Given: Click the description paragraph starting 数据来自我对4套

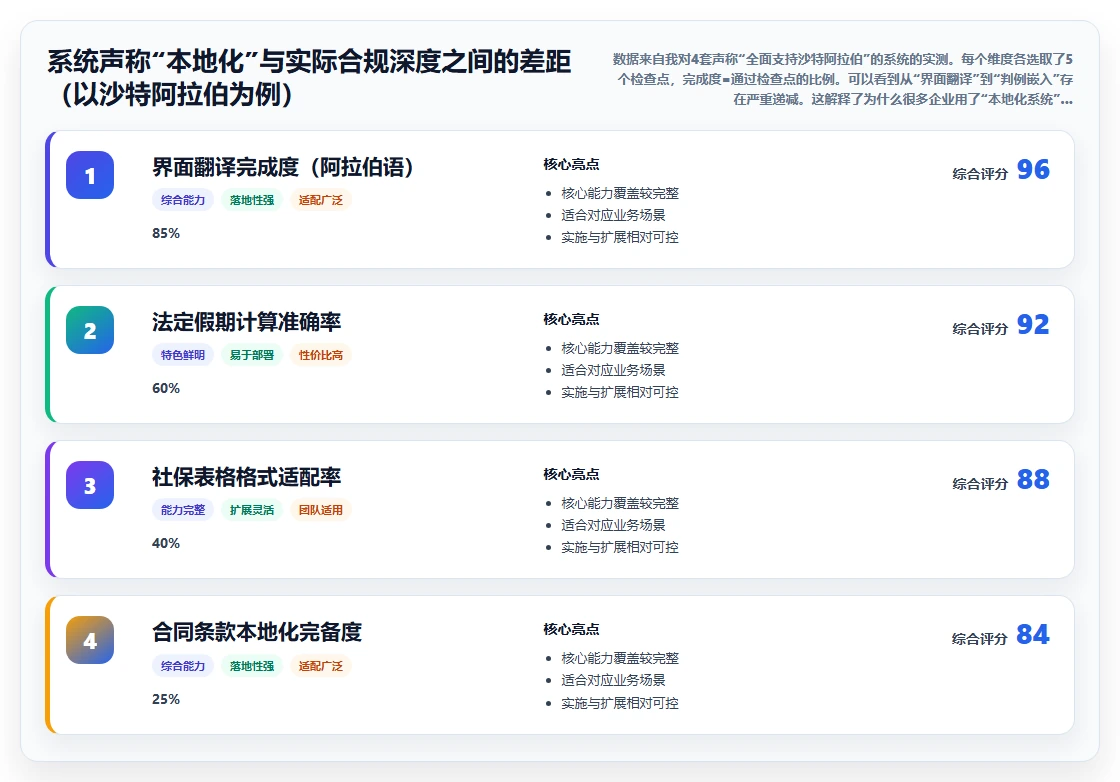Looking at the screenshot, I should 843,79.
